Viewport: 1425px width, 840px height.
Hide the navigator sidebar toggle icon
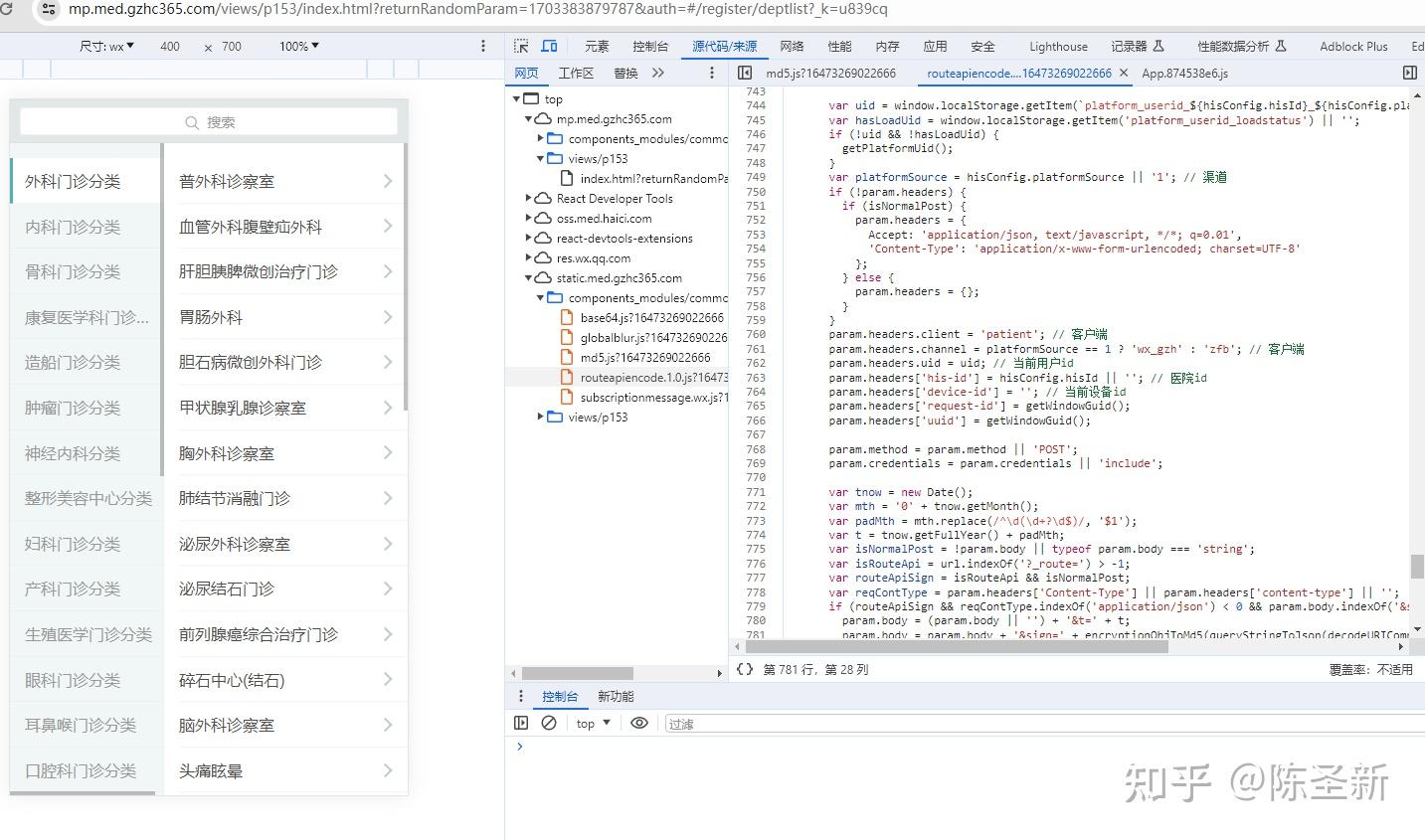(745, 73)
